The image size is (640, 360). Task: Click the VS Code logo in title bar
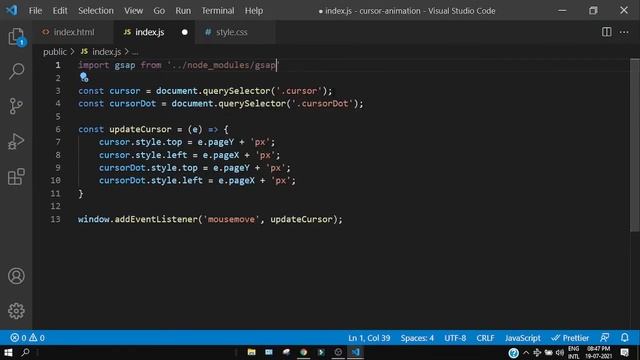coord(11,10)
